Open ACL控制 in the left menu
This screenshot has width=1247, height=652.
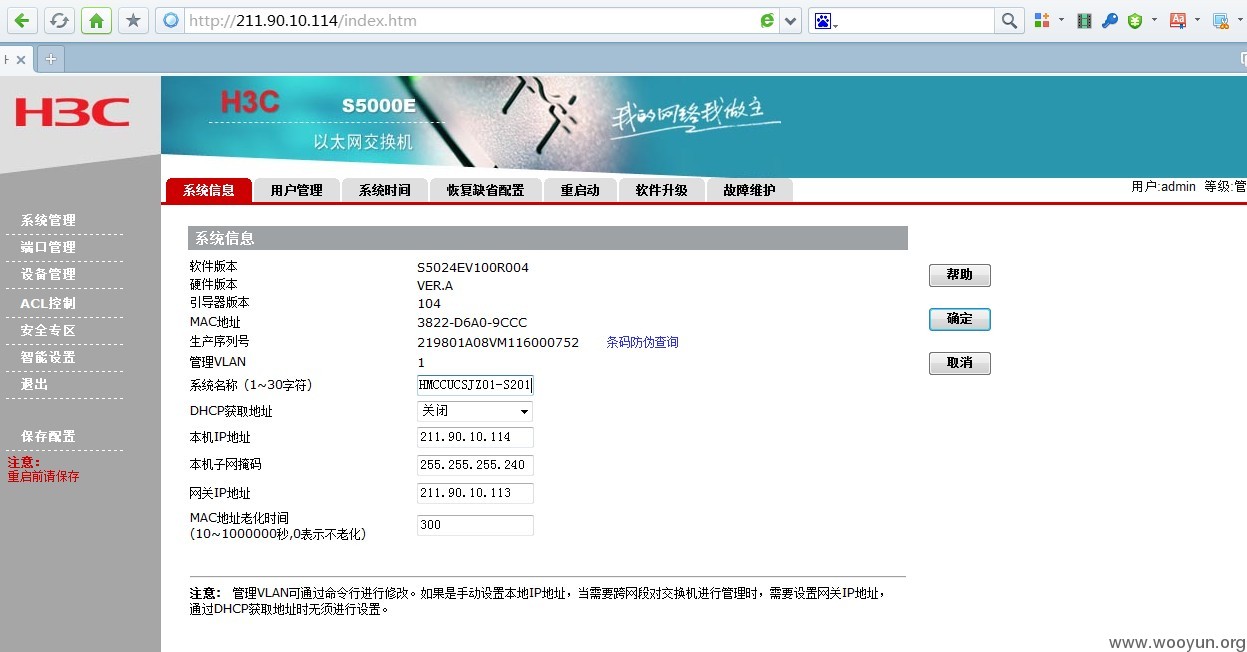pos(48,303)
